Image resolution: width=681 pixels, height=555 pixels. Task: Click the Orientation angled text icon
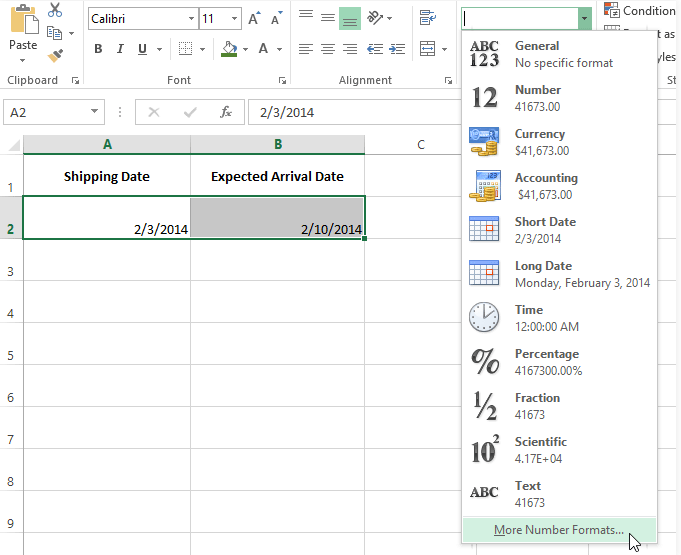pos(375,18)
